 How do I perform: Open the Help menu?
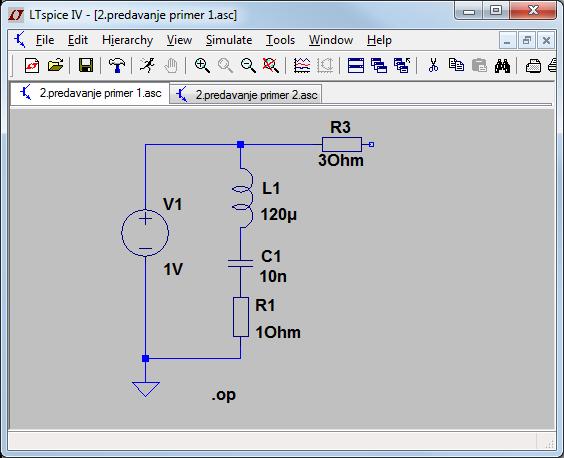pyautogui.click(x=379, y=40)
